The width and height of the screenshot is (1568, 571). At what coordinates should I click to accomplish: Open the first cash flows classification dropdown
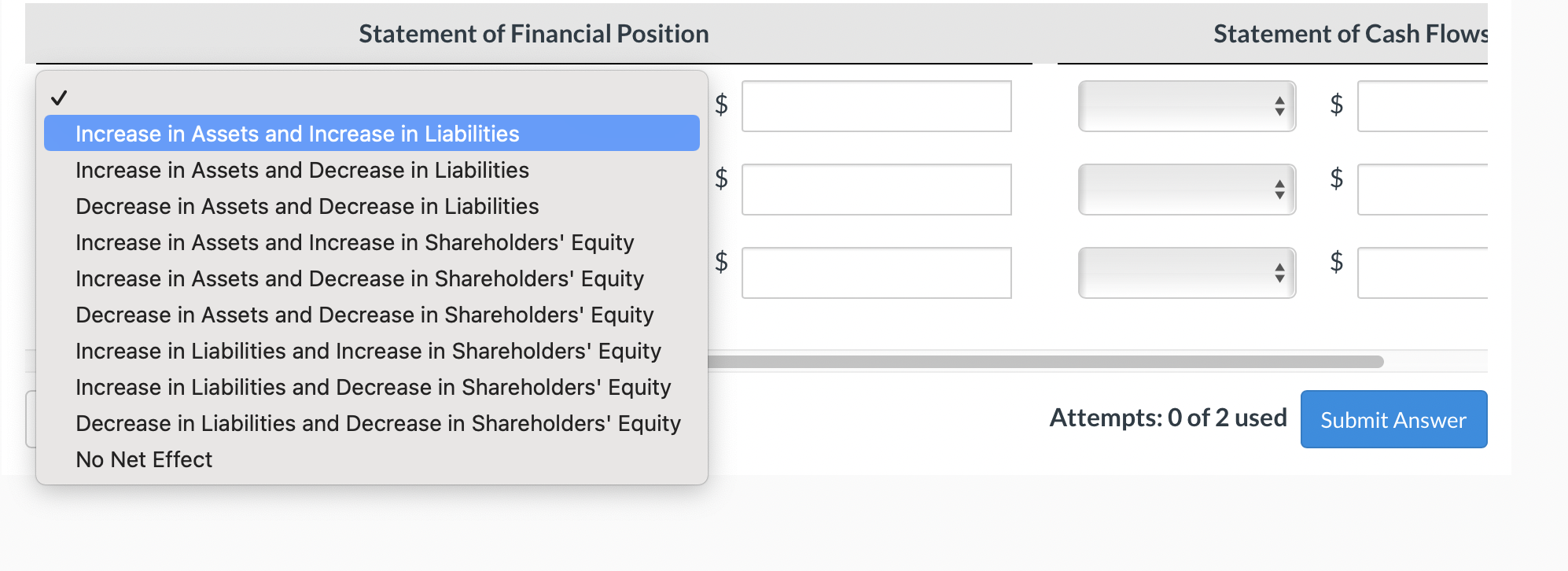(1186, 105)
